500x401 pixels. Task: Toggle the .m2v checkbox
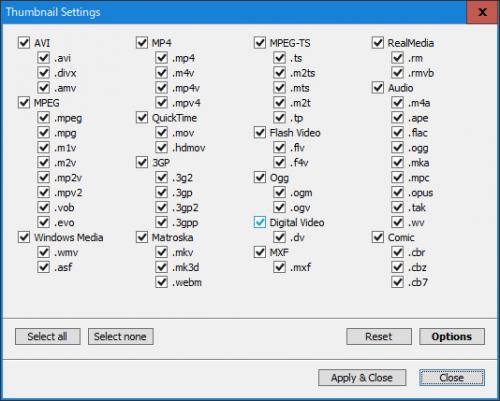[x=44, y=162]
